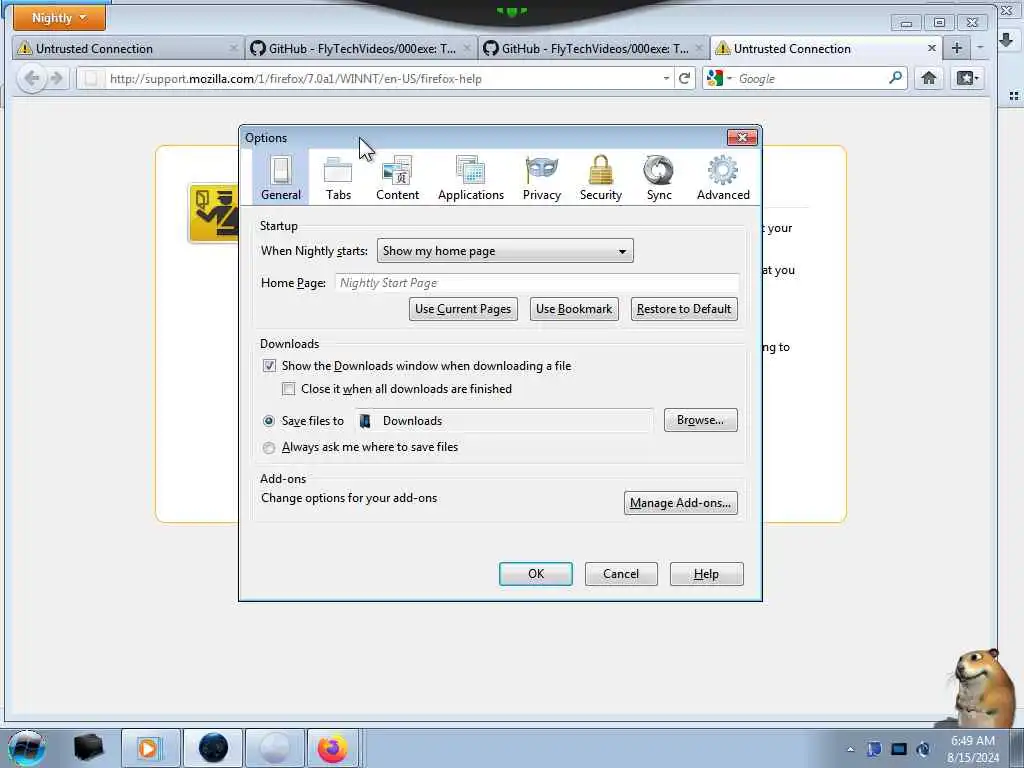The height and width of the screenshot is (768, 1024).
Task: Open the Advanced gear options pane
Action: tap(723, 178)
